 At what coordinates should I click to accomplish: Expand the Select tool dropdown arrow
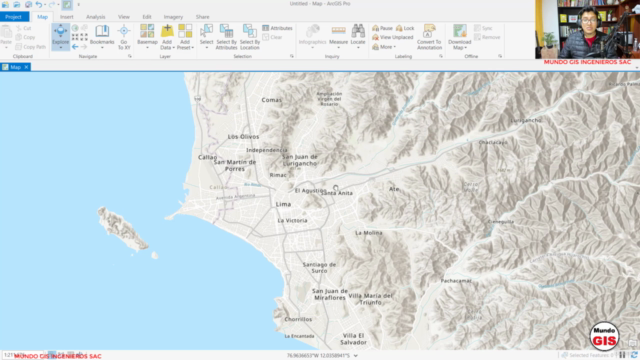pos(207,48)
